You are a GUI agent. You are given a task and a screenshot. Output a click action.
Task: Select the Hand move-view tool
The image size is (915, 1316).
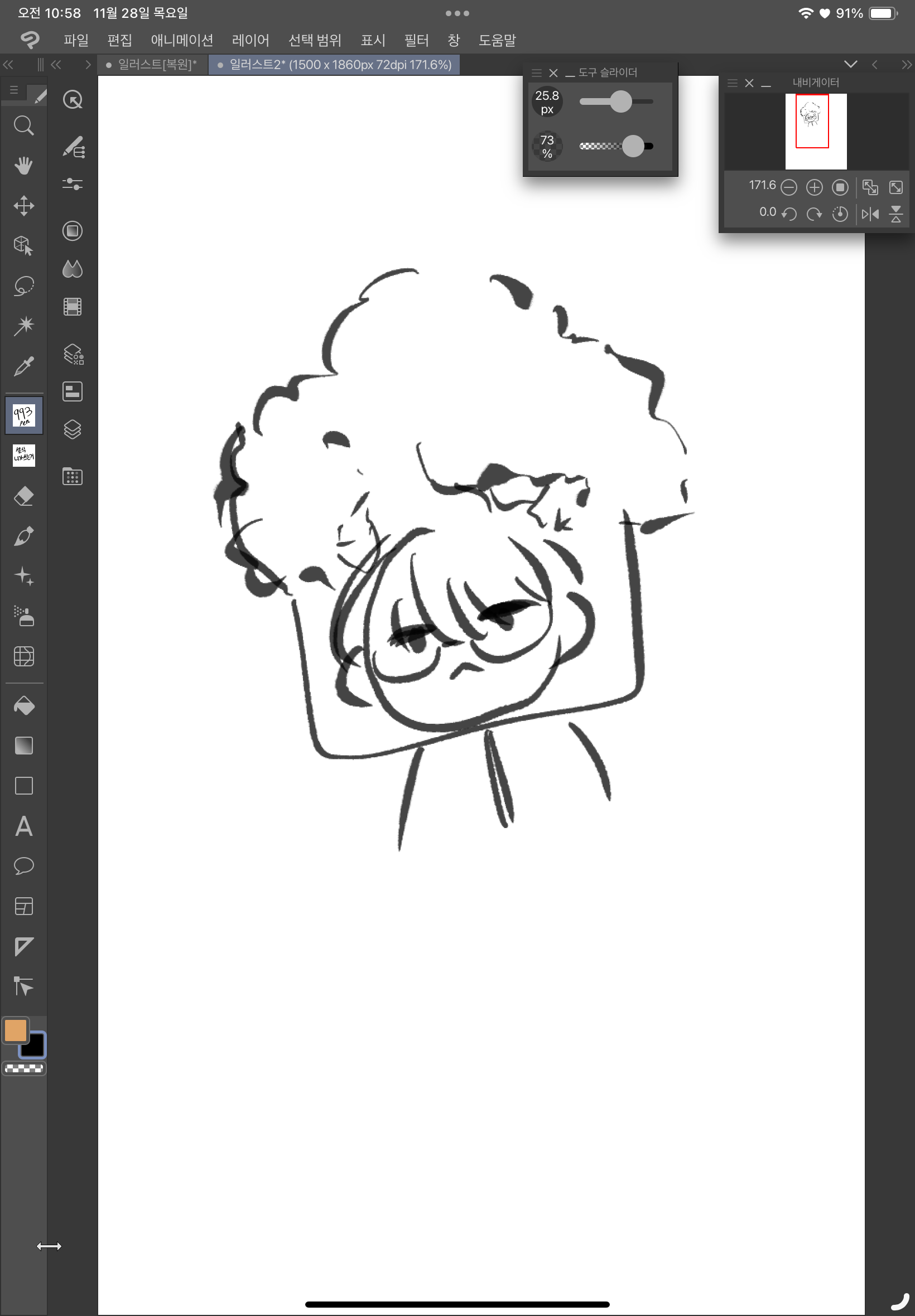(23, 166)
